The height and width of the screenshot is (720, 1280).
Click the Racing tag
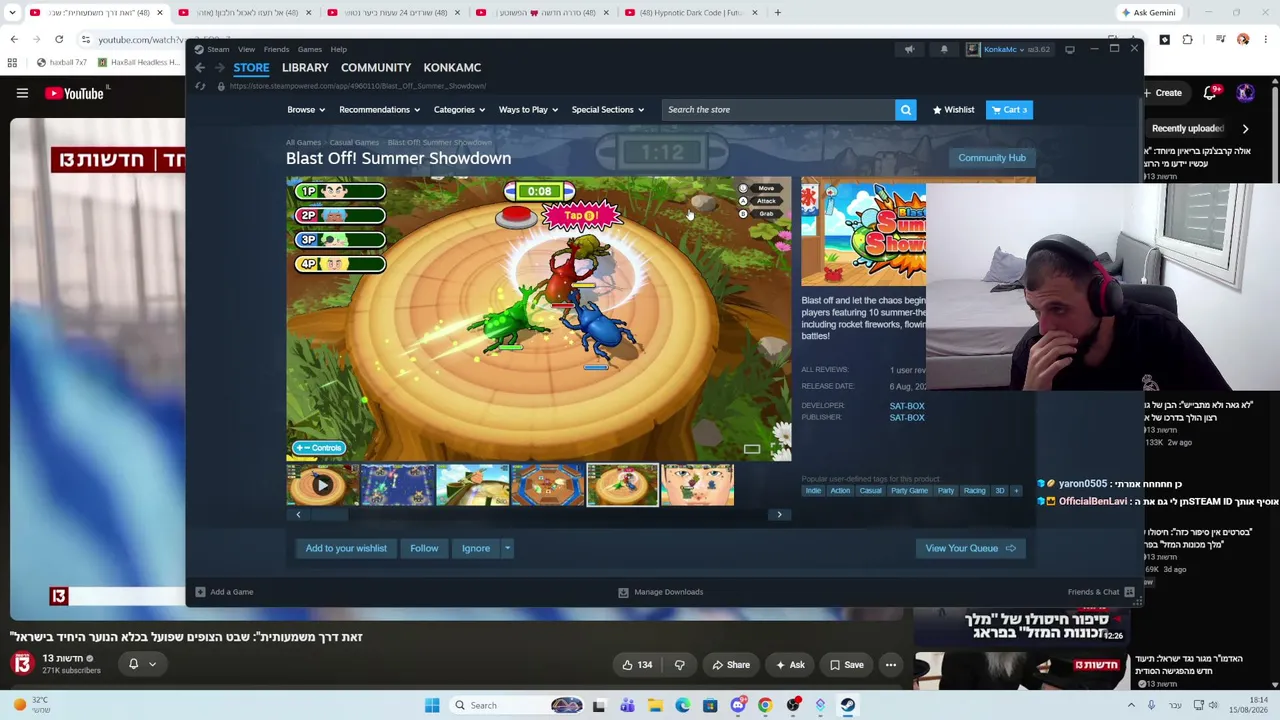click(x=974, y=491)
